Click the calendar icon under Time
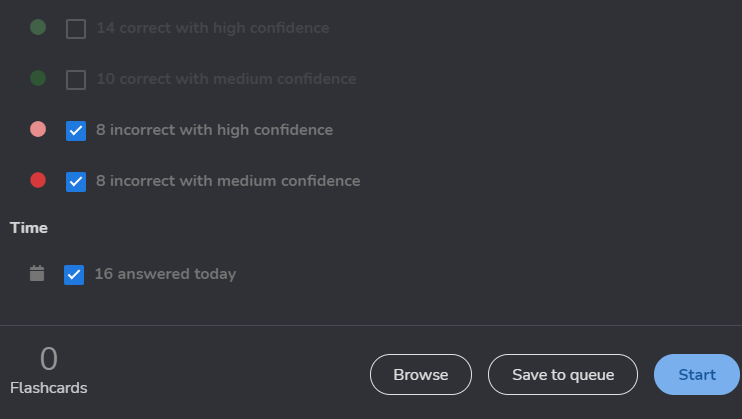Screen dimensions: 742x419 click(37, 273)
